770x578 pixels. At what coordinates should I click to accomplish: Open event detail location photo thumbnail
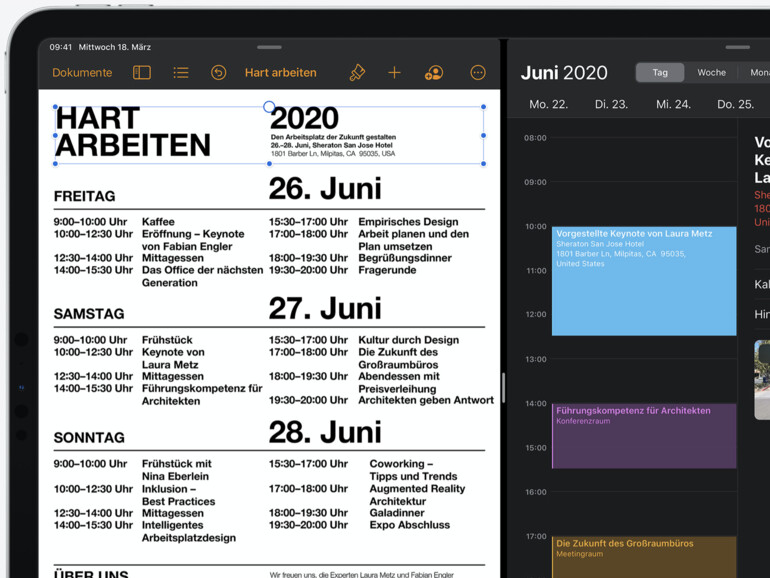click(x=762, y=380)
